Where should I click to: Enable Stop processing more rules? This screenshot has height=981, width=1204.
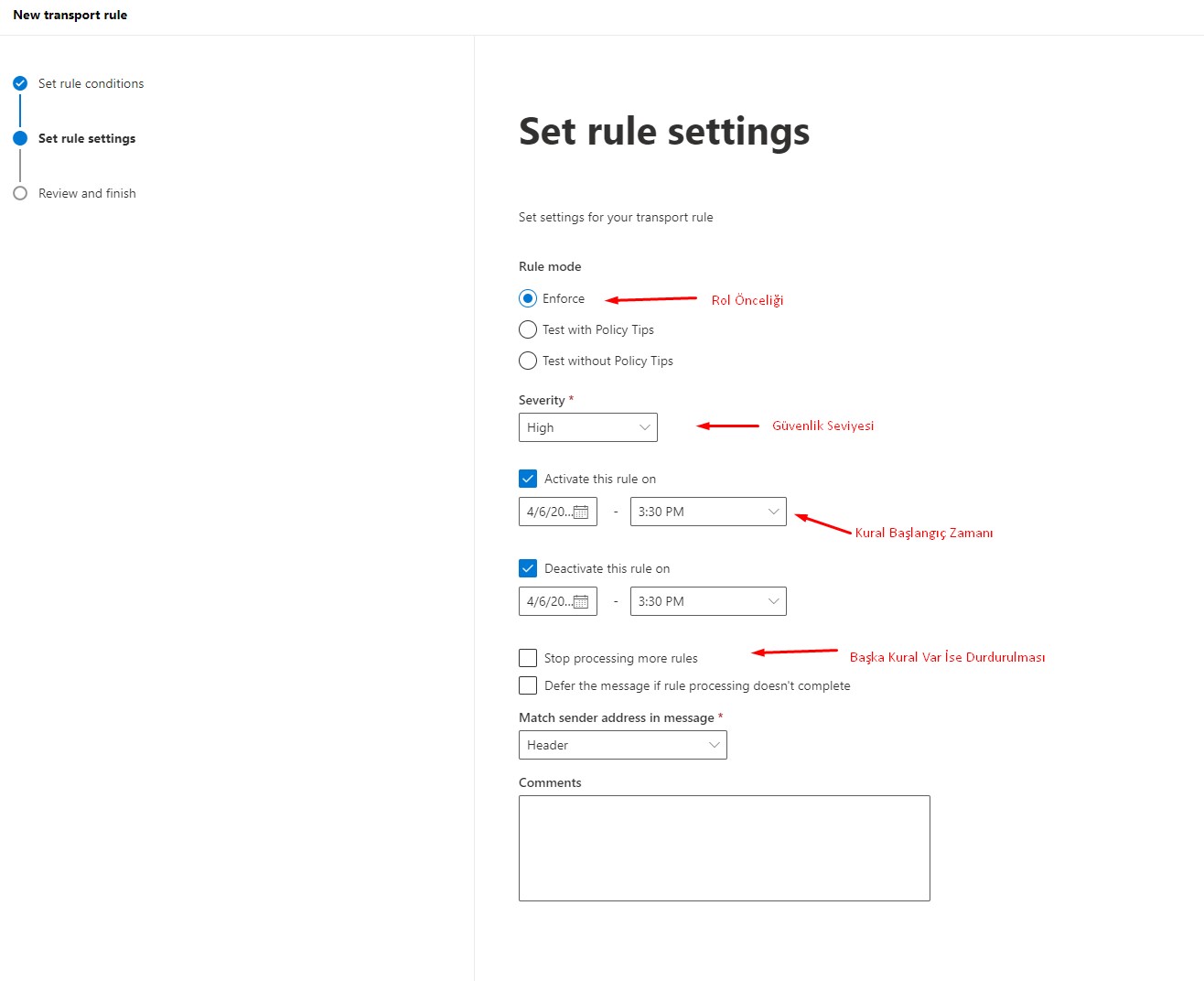tap(528, 658)
